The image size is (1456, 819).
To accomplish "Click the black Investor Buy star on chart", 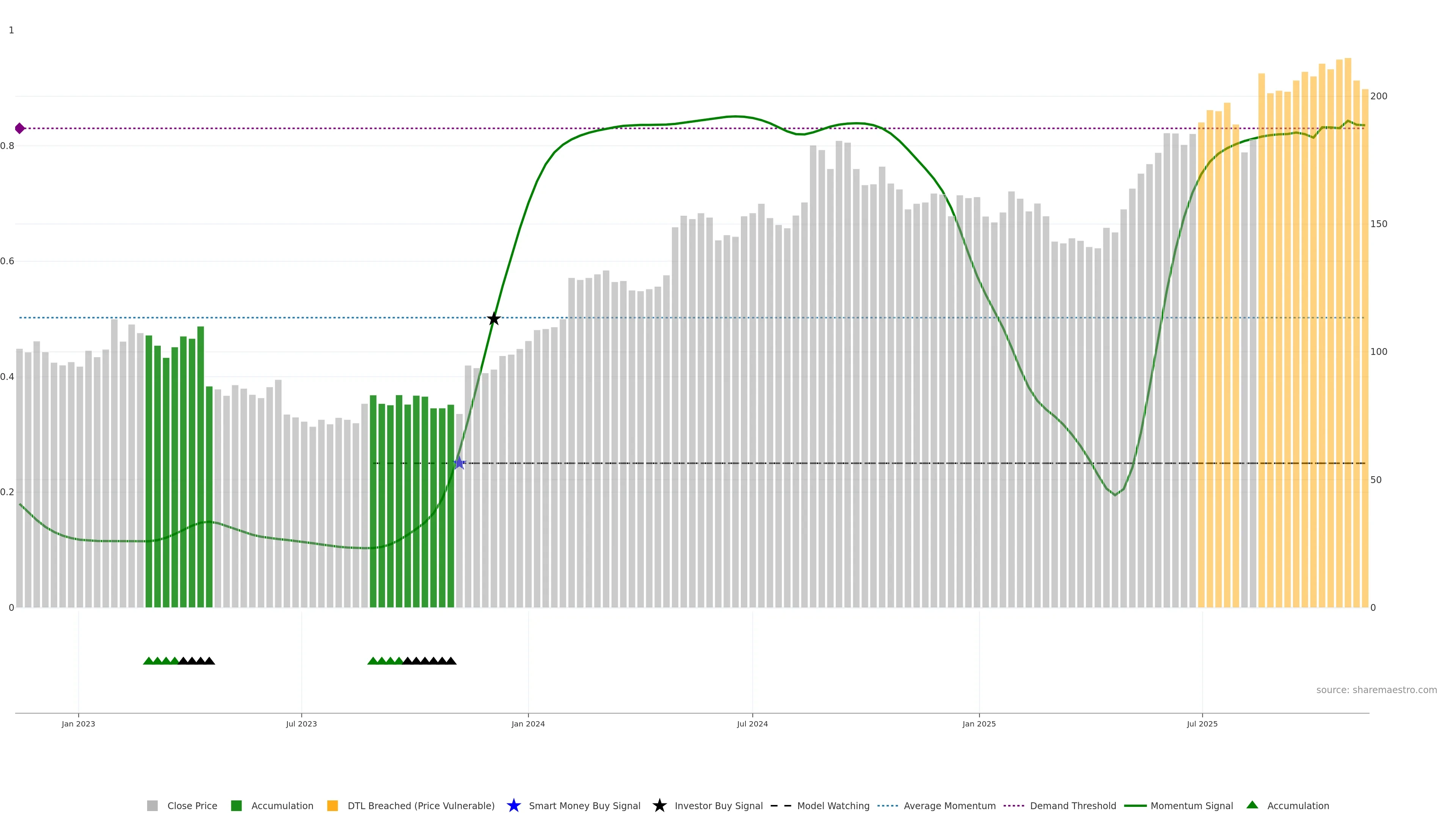I will tap(493, 319).
